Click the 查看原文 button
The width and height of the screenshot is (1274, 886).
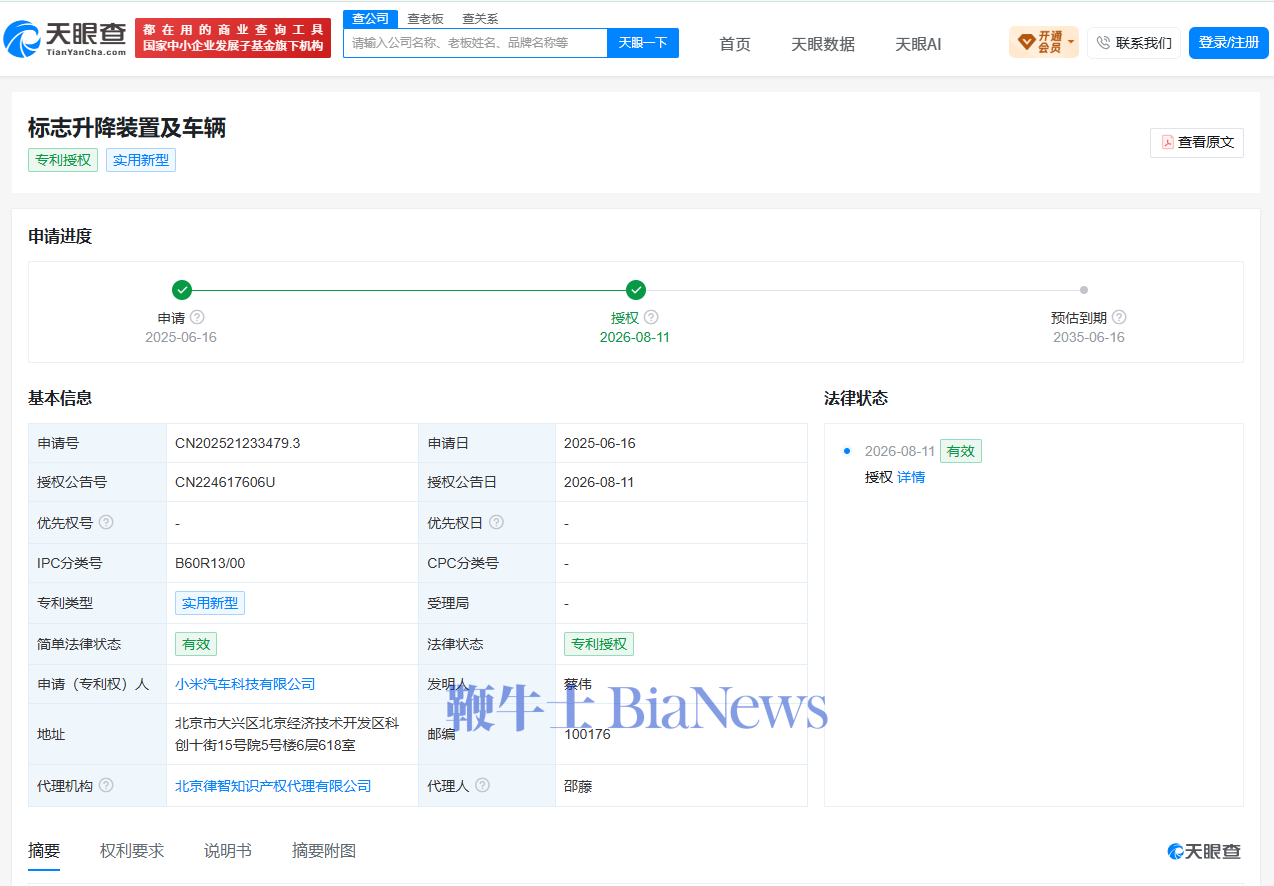1197,143
